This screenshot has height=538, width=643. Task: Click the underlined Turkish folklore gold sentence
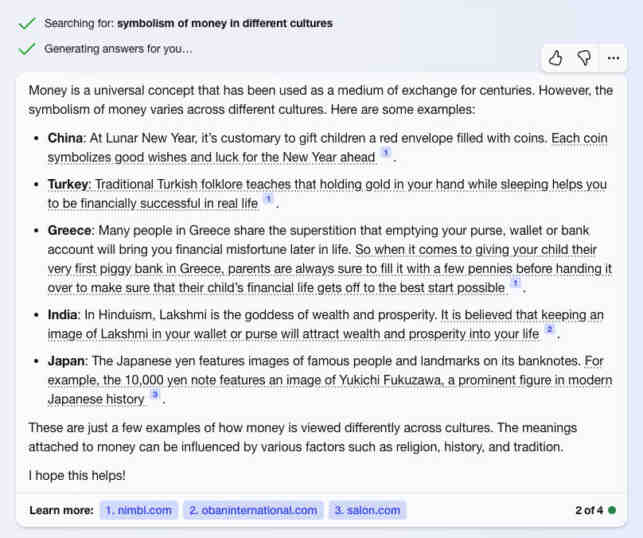pos(327,194)
